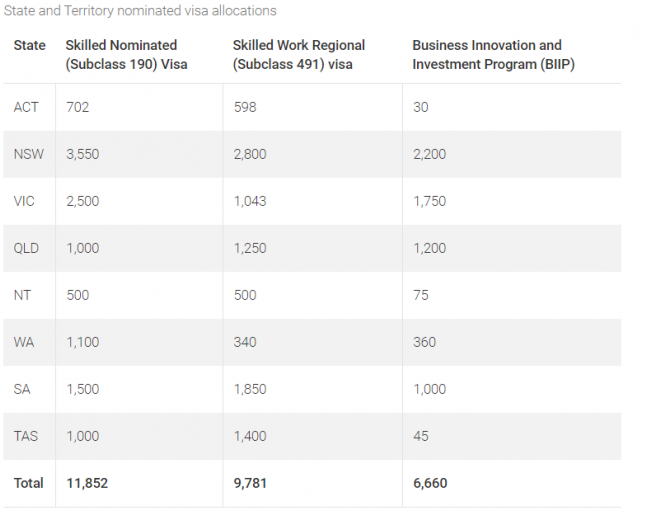Screen dimensions: 645x523
Task: Select the WA state cell
Action: pos(24,342)
